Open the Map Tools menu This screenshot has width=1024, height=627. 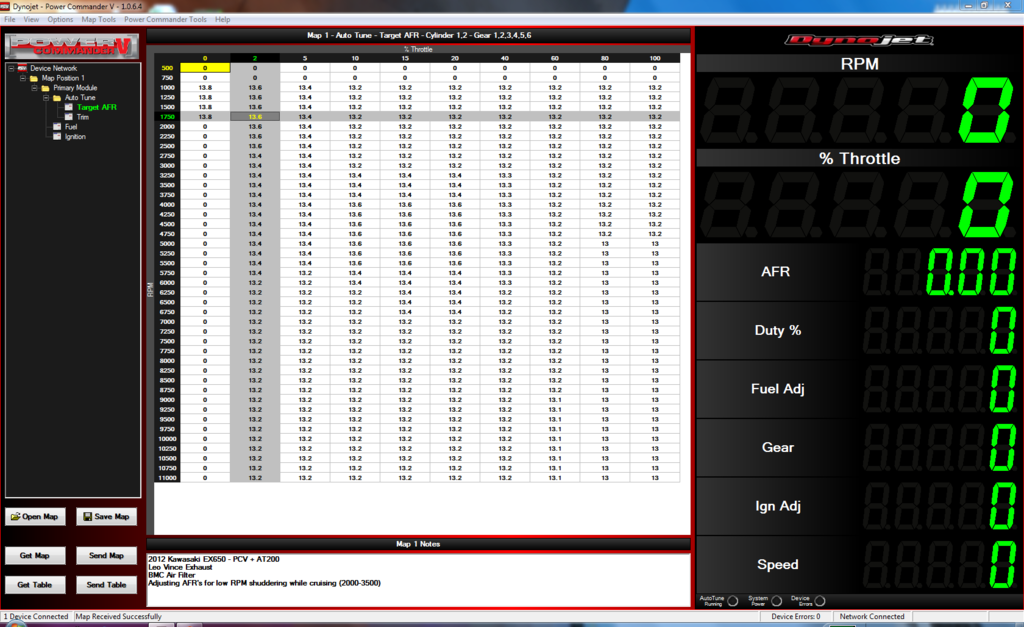point(99,20)
